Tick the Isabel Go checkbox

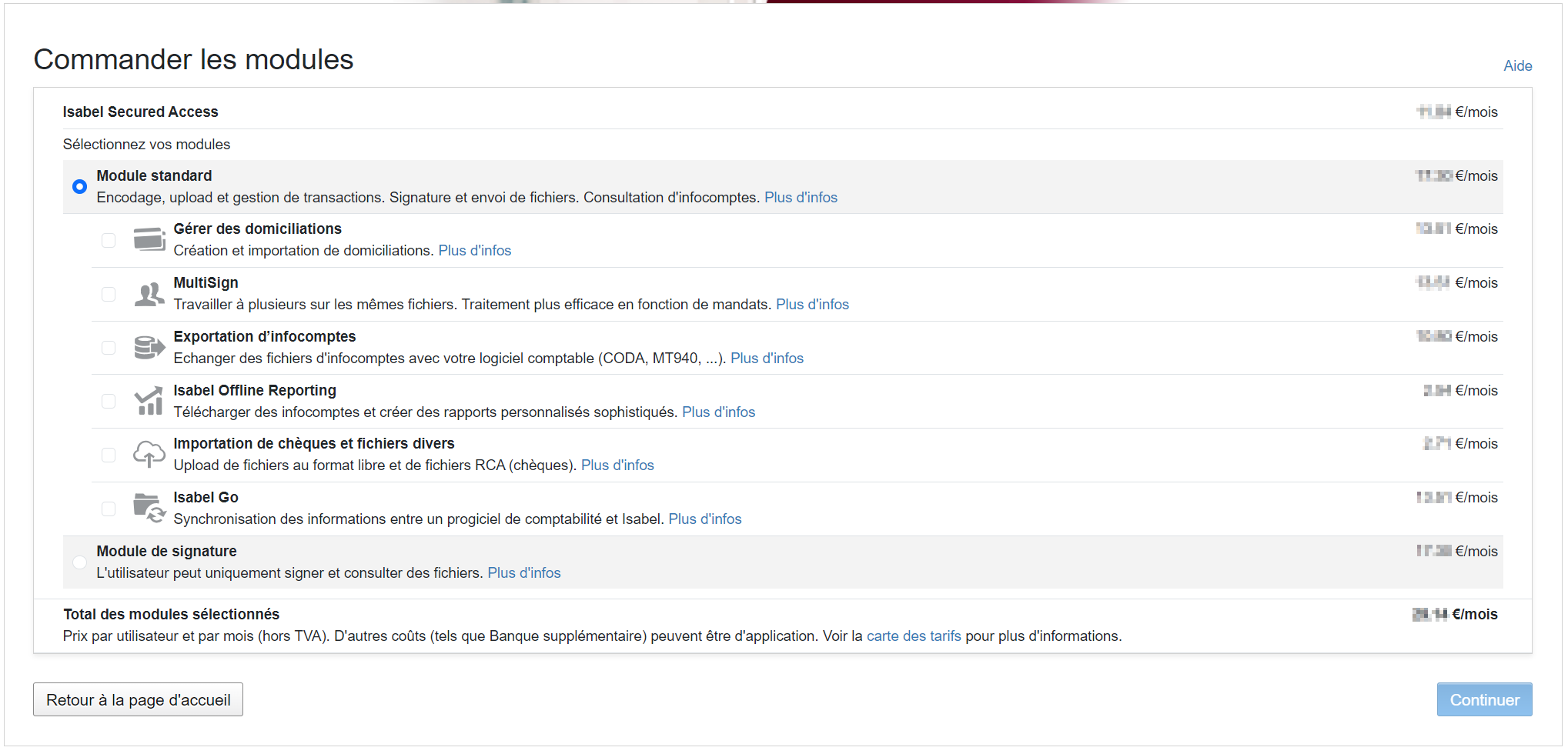click(109, 509)
